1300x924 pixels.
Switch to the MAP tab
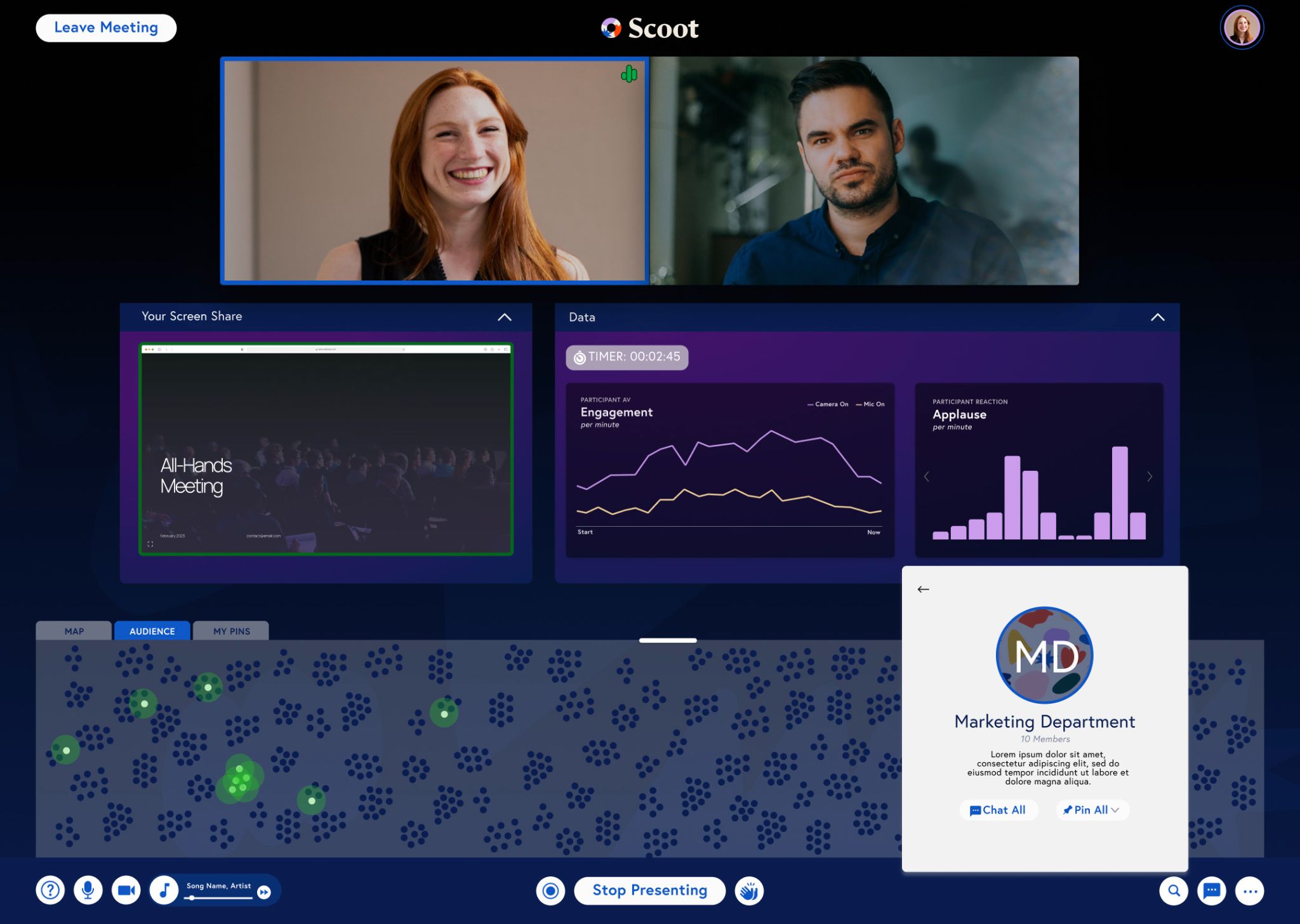pos(74,631)
